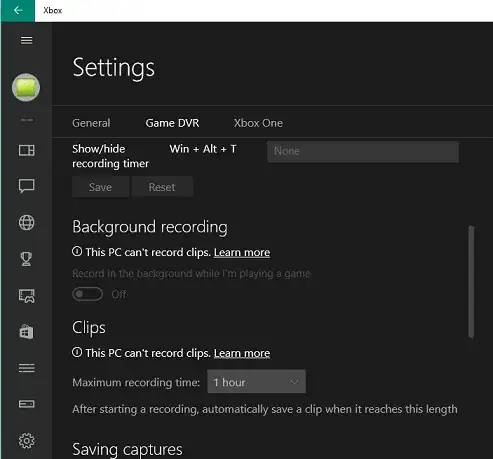Open the Store shopping bag icon
This screenshot has height=459, width=493.
pyautogui.click(x=27, y=332)
